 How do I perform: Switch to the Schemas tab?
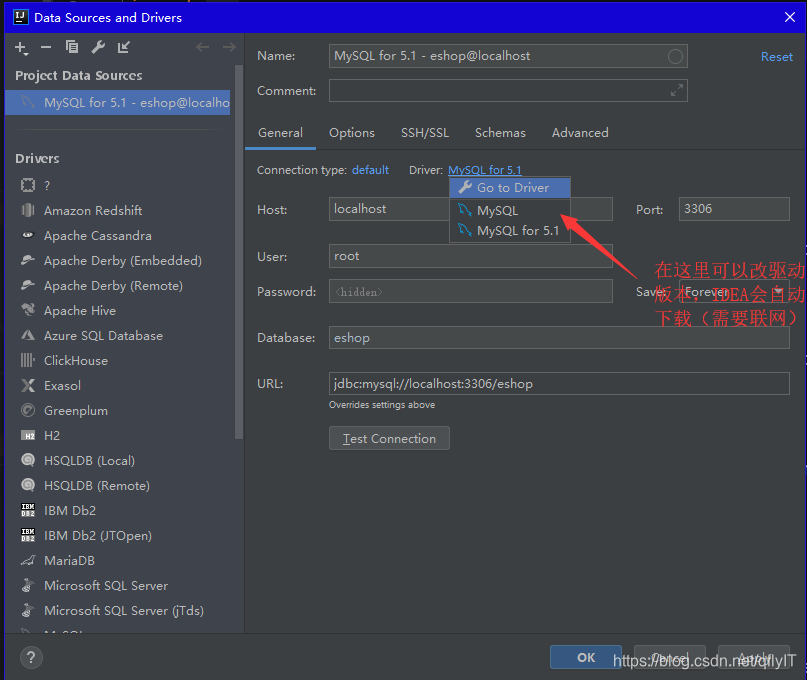click(500, 133)
